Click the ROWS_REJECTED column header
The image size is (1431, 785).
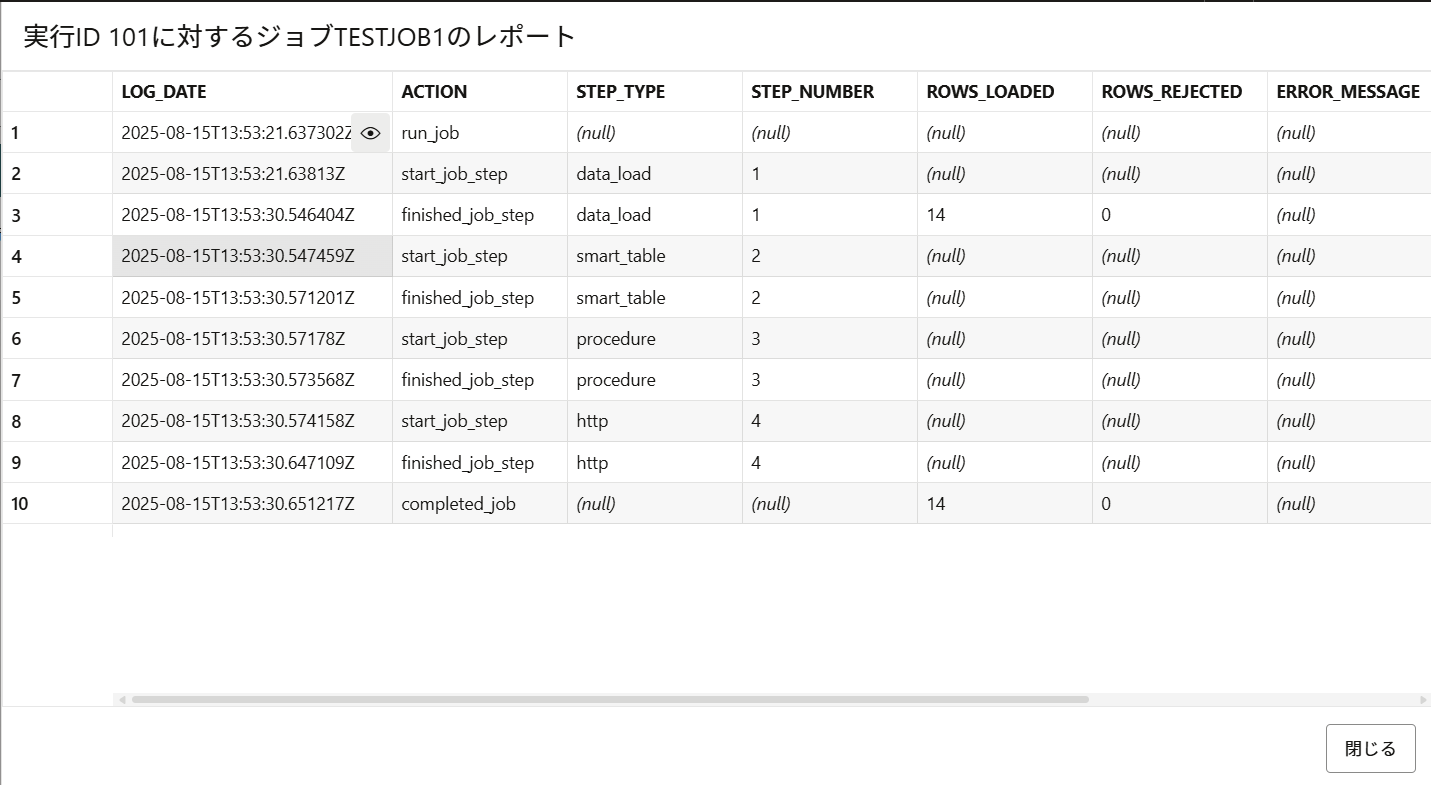click(x=1179, y=92)
